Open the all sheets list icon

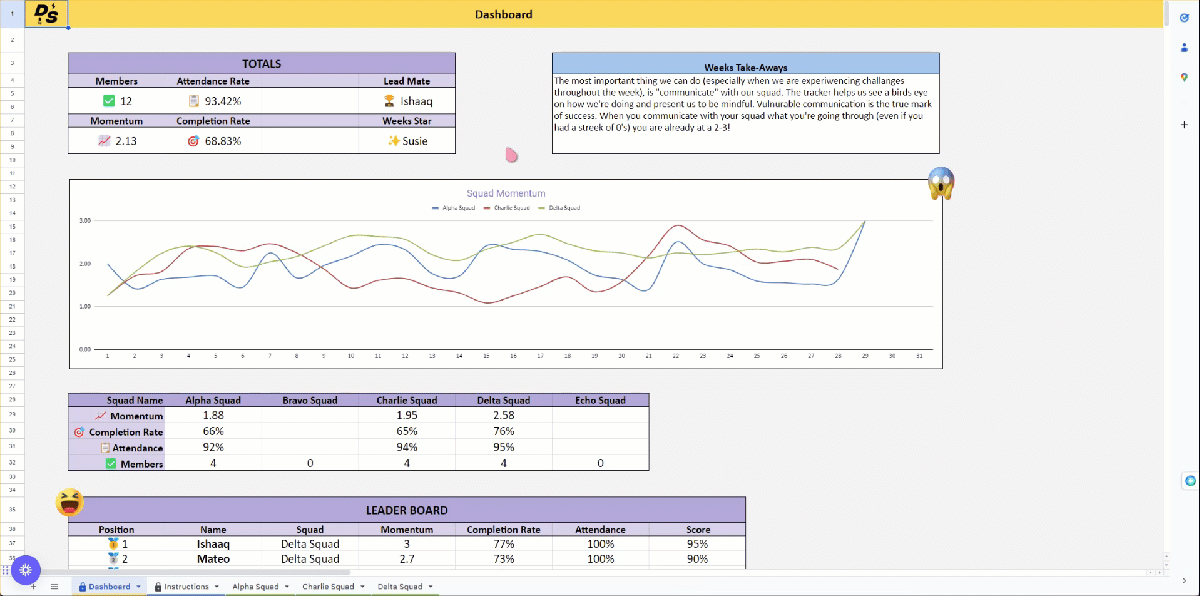click(54, 586)
